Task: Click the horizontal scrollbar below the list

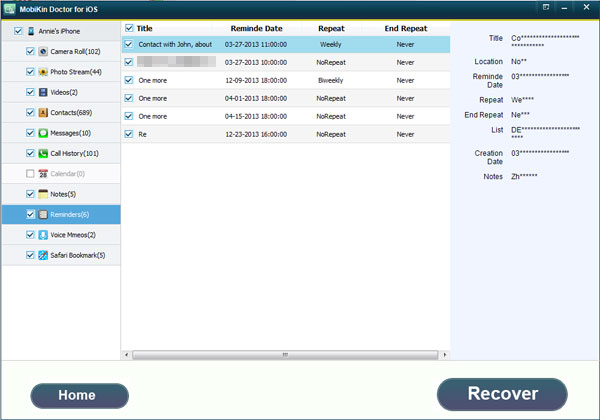Action: [285, 354]
